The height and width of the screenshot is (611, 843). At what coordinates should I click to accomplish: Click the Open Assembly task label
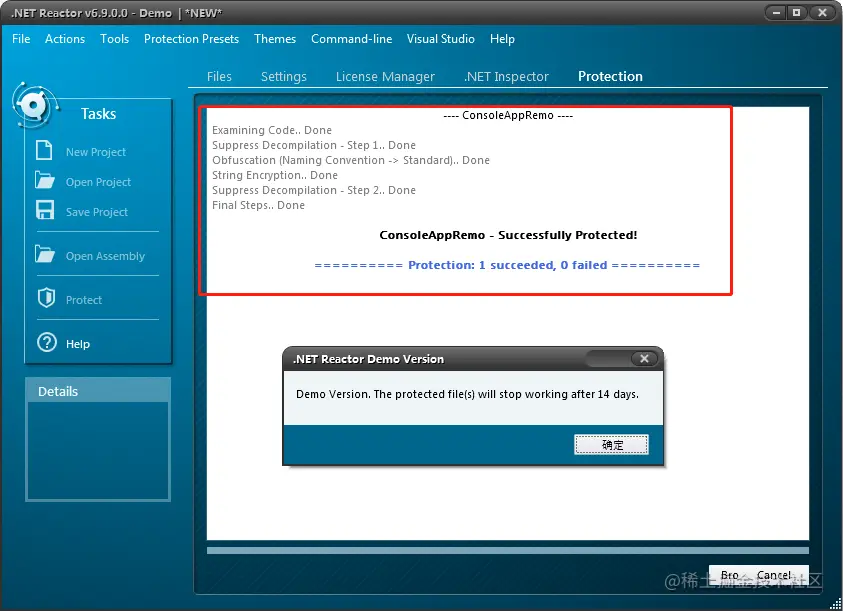coord(105,257)
